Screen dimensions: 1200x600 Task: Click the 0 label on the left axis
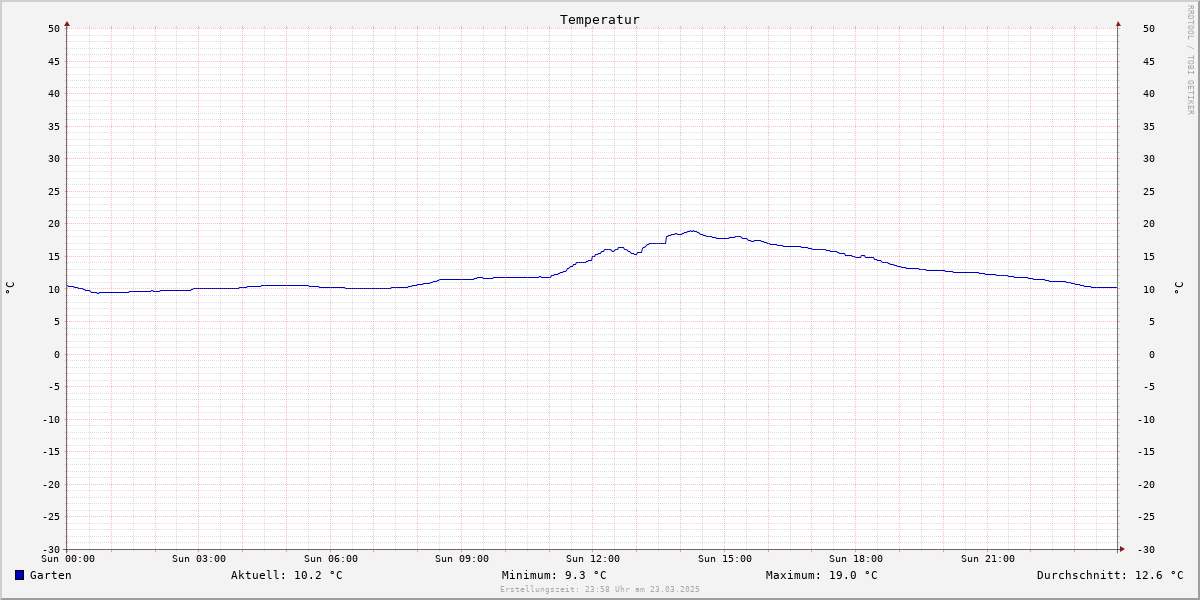tap(57, 354)
